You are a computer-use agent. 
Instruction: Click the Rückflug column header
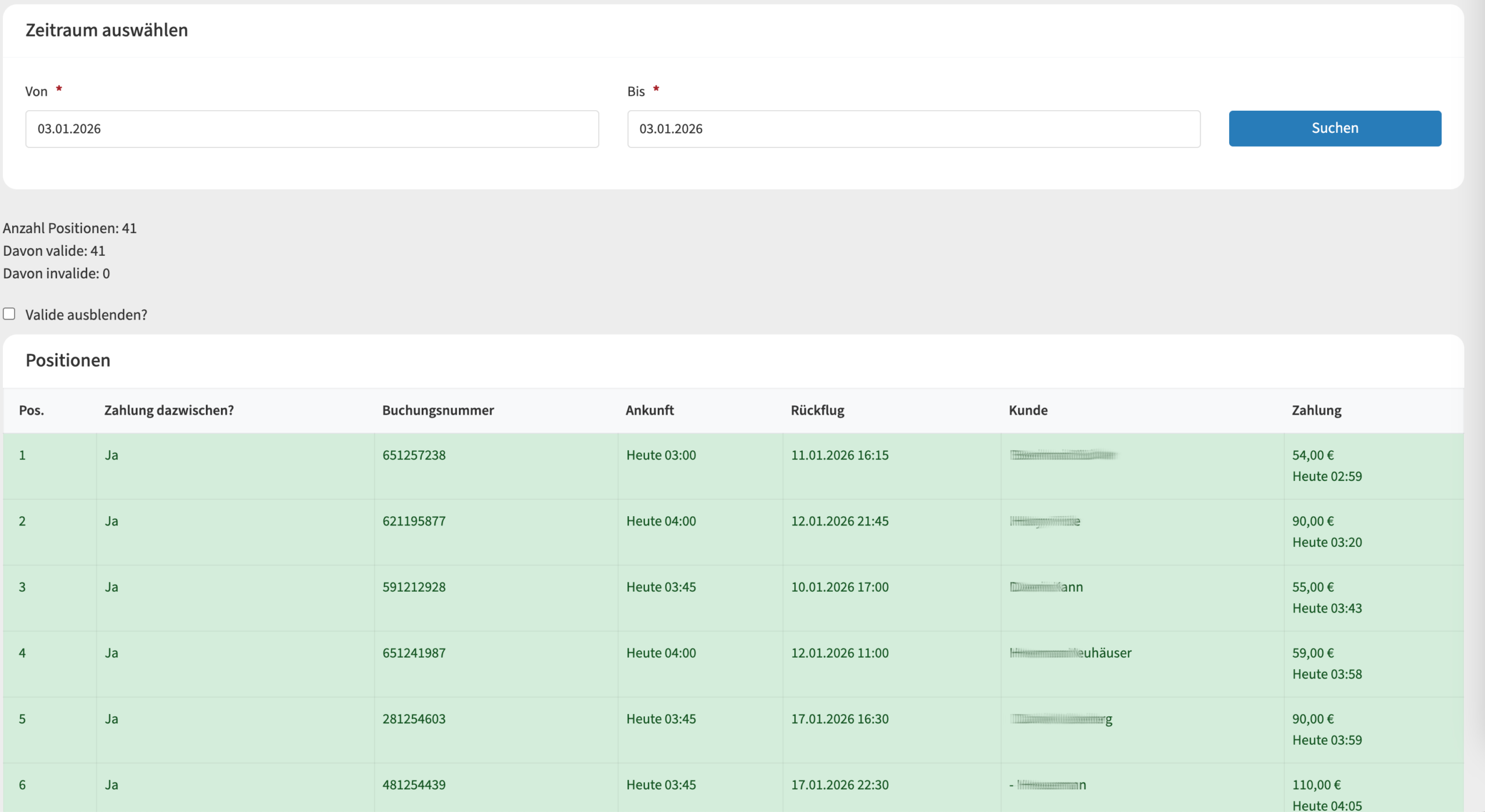(x=817, y=410)
